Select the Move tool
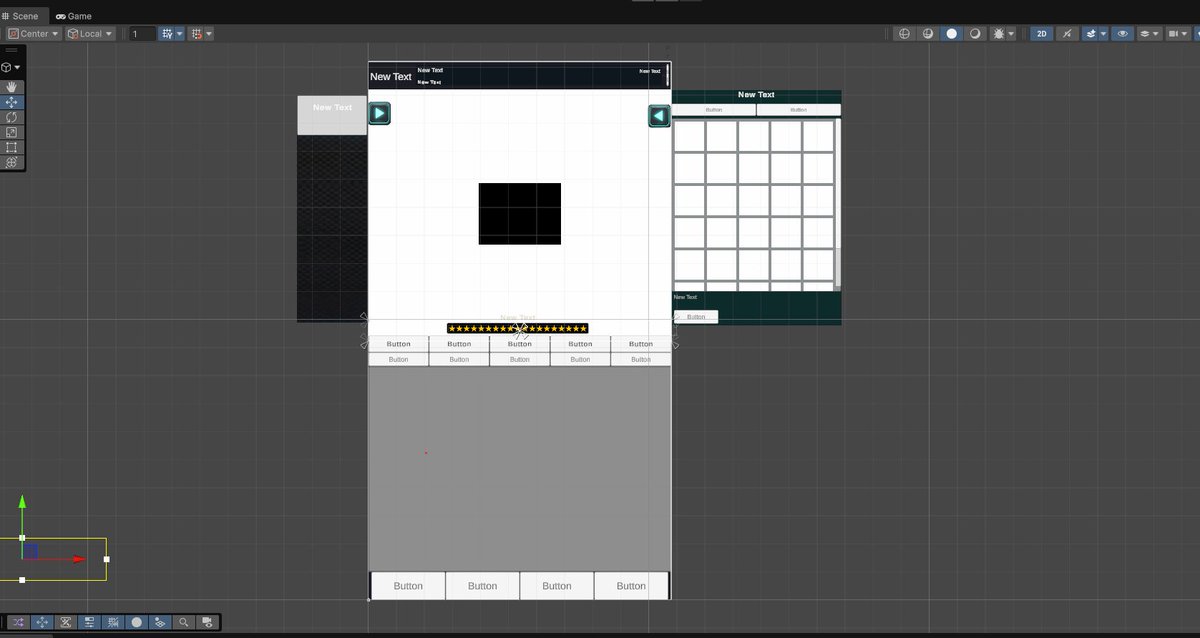This screenshot has height=638, width=1200. pos(12,102)
